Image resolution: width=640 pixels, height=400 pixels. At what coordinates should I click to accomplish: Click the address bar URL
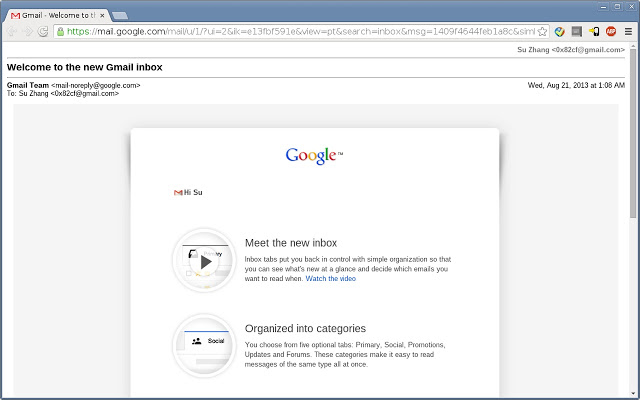[301, 31]
